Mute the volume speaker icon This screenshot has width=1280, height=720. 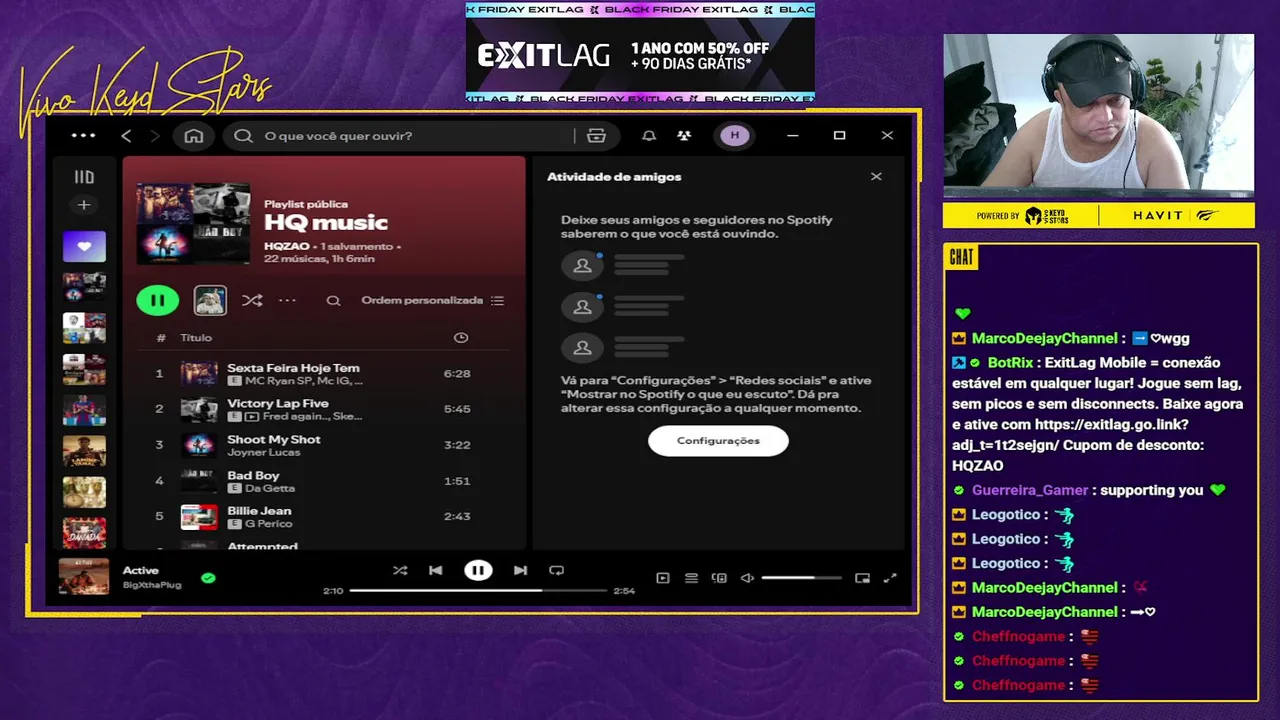[x=747, y=578]
